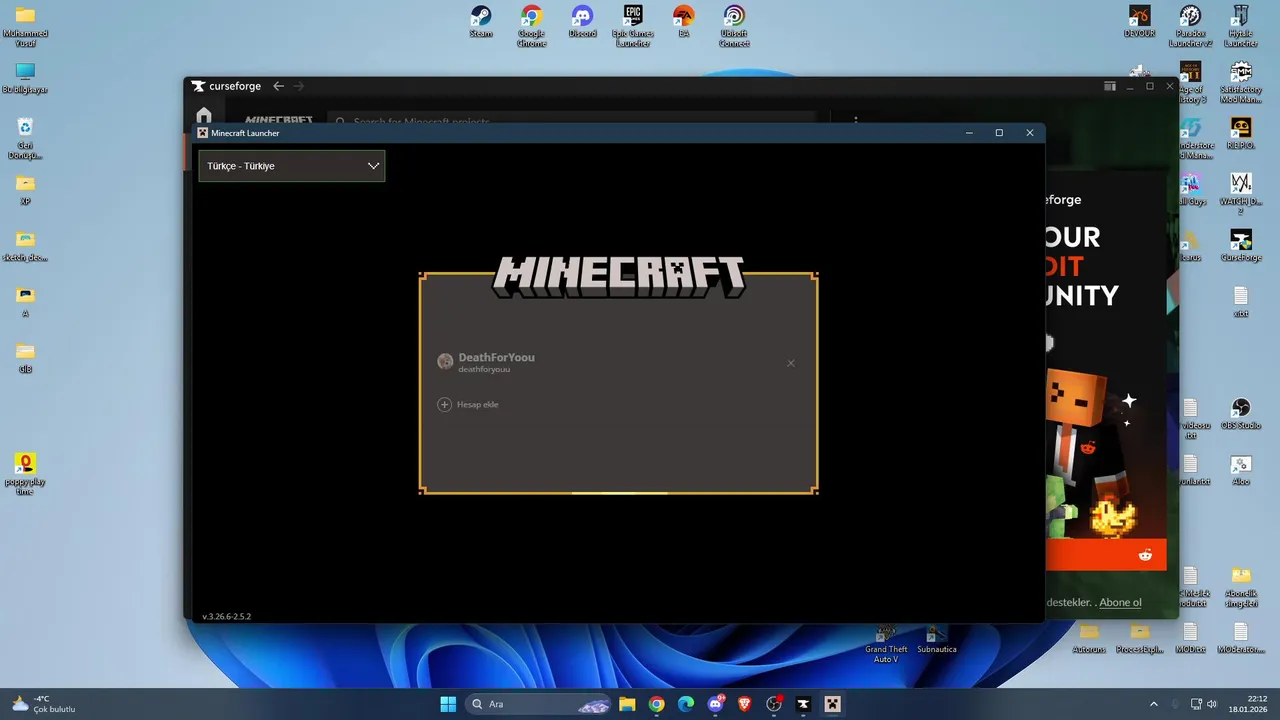1280x720 pixels.
Task: Open the Türkçe - Türkiye language dropdown
Action: click(x=291, y=166)
